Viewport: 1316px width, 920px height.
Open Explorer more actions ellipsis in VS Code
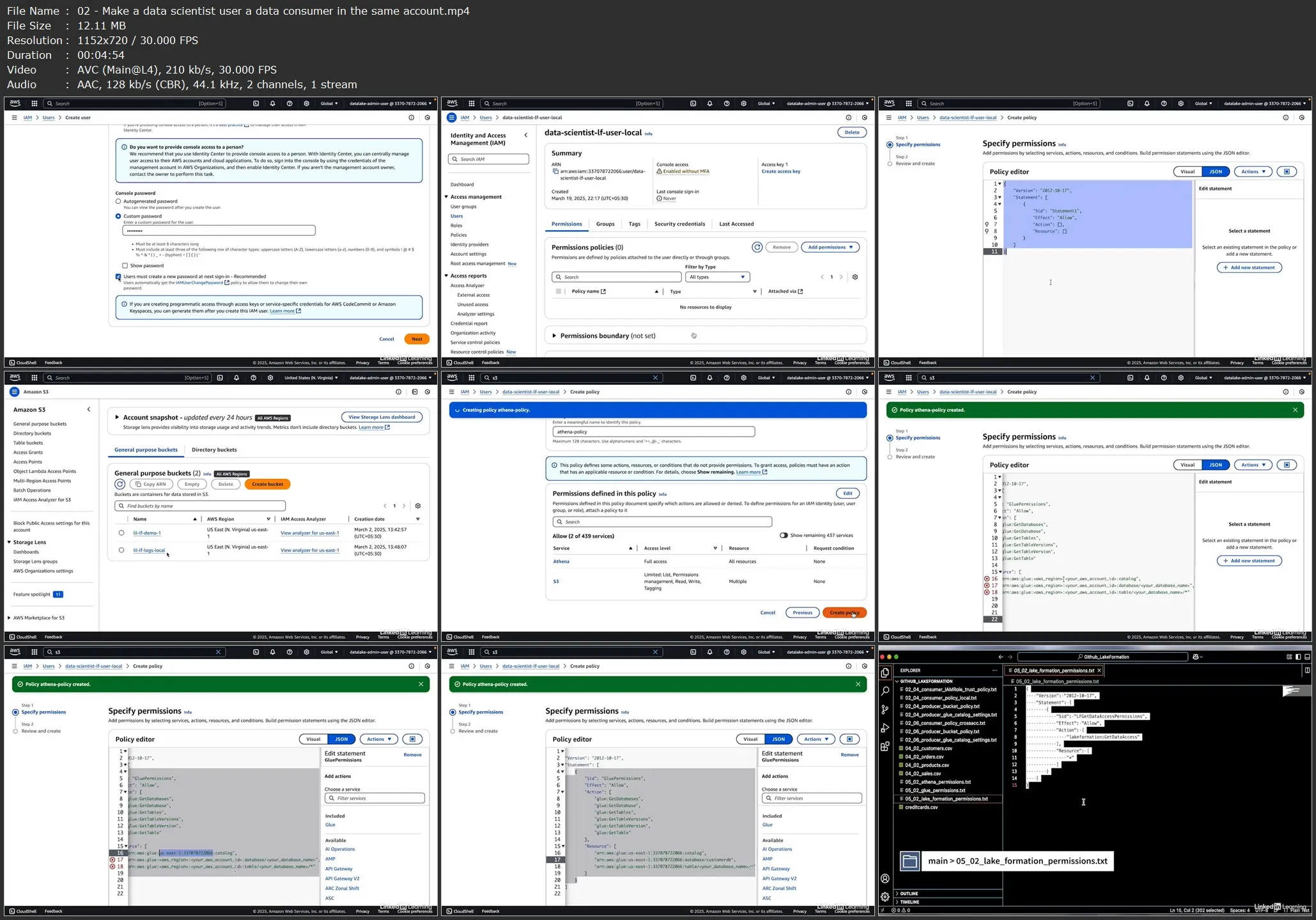995,670
